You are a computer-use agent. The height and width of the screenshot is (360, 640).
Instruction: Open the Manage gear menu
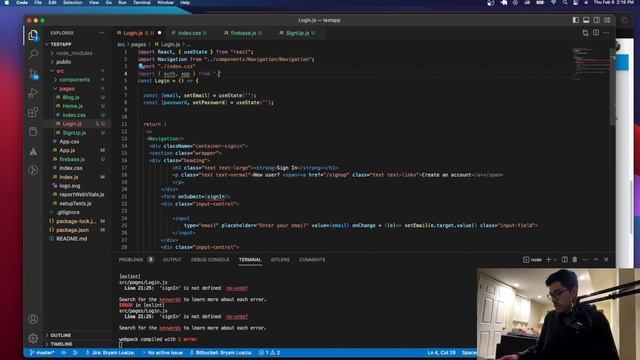pyautogui.click(x=33, y=338)
